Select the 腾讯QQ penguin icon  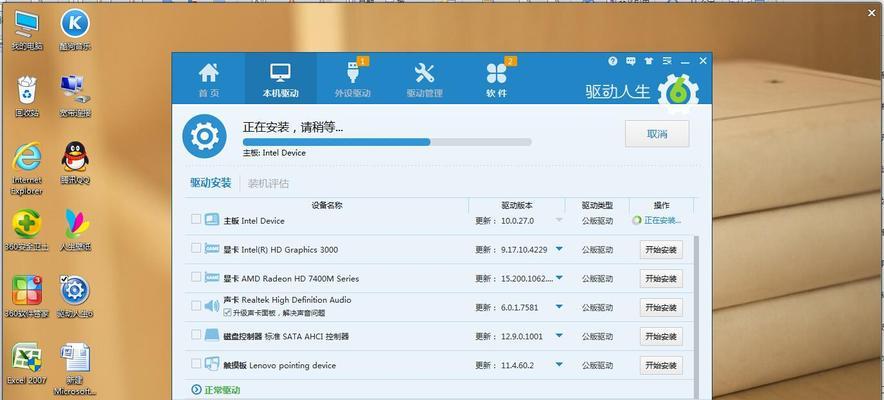pyautogui.click(x=75, y=163)
